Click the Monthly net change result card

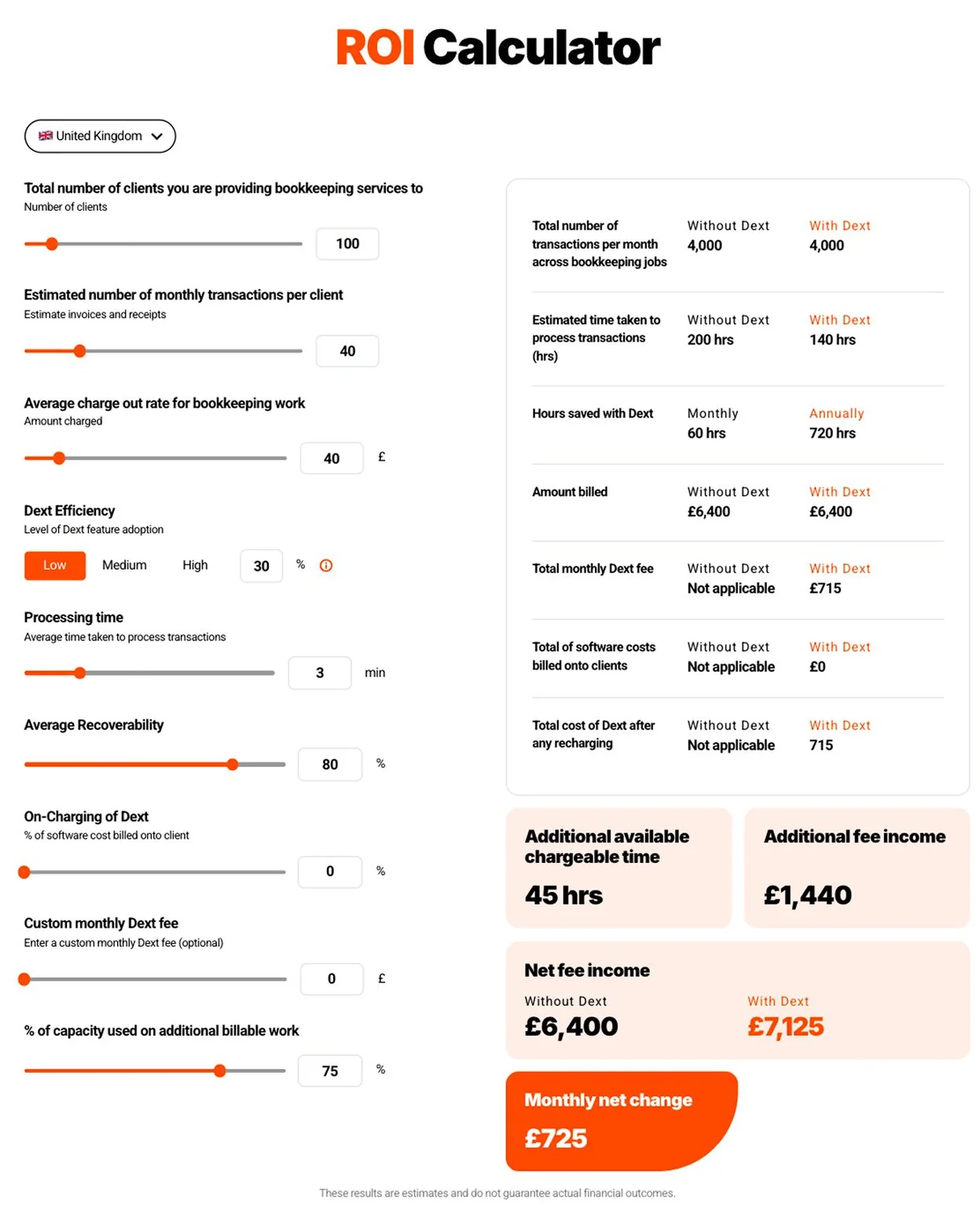(x=622, y=1121)
